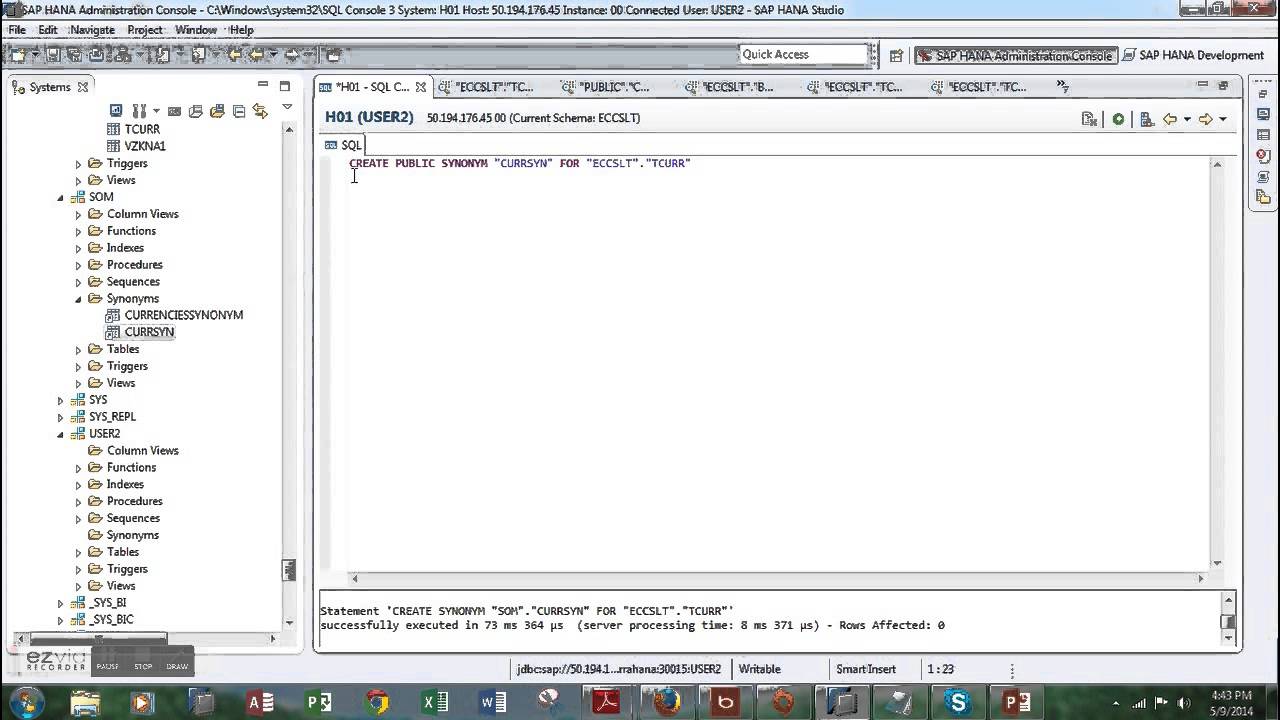1280x720 pixels.
Task: Open the bottom folder icon on right sidebar
Action: [1263, 198]
